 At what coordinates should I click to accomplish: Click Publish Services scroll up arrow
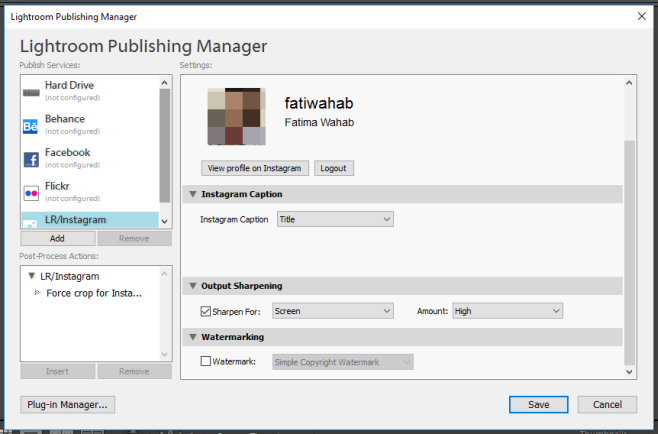164,83
